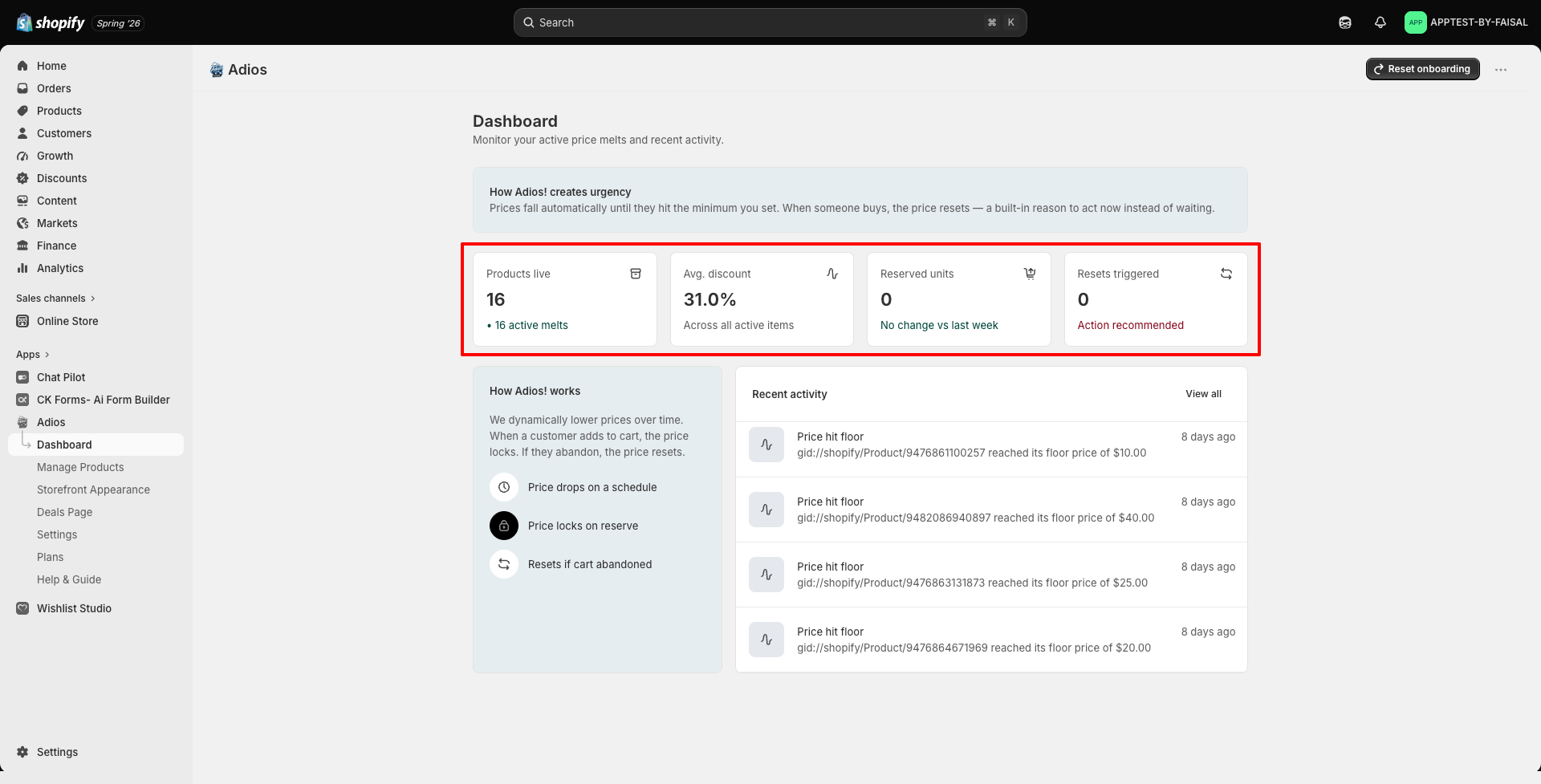The height and width of the screenshot is (784, 1541).
Task: Click the archive icon on Products live card
Action: (x=636, y=274)
